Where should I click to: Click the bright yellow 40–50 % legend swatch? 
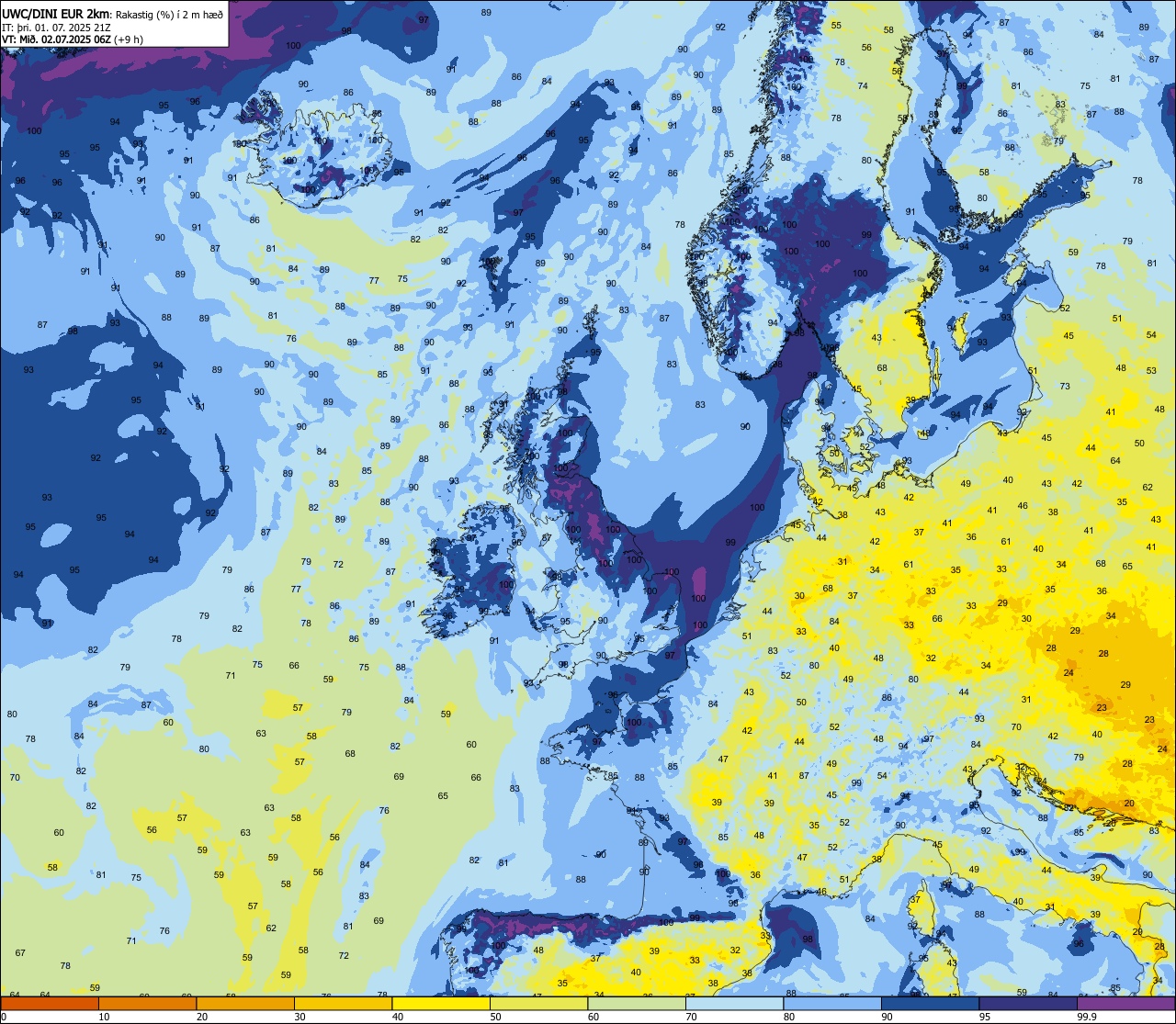(x=441, y=1004)
